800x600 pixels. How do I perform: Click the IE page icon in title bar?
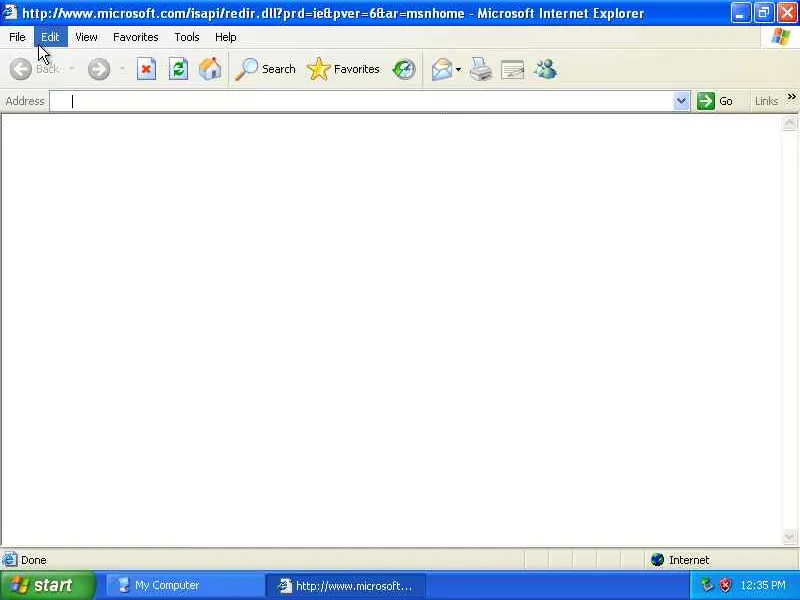(9, 12)
